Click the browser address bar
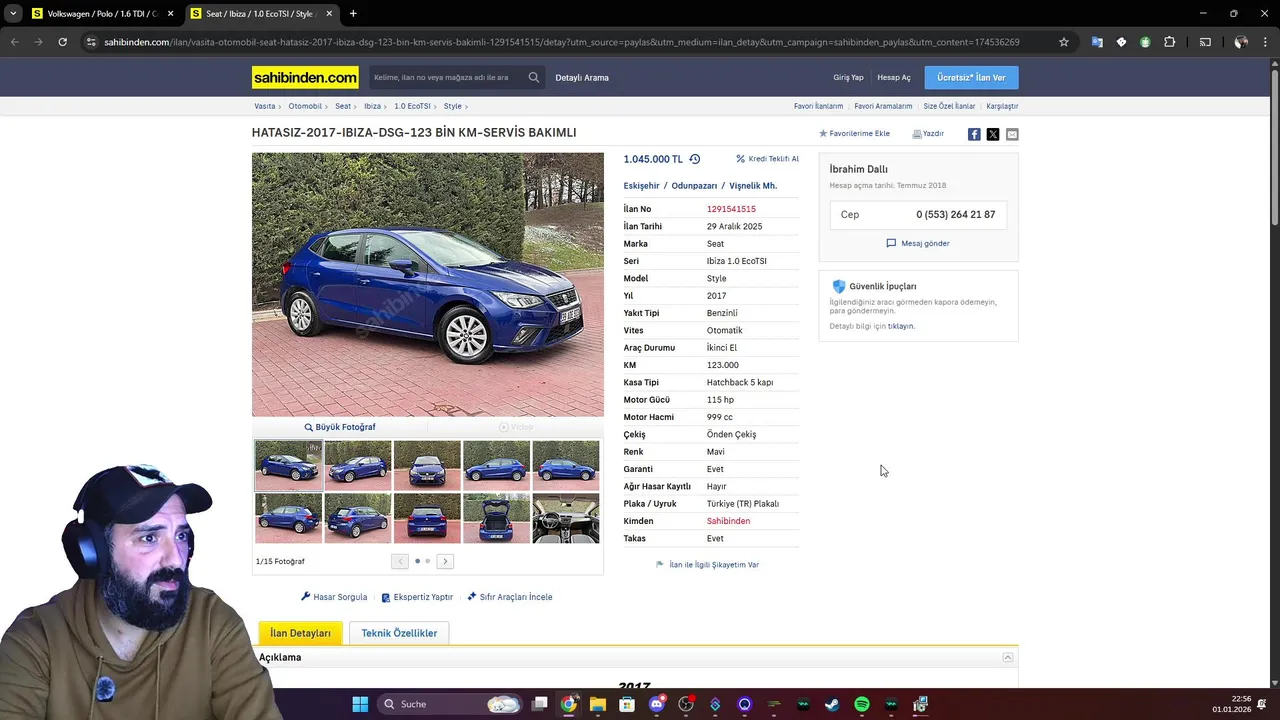 tap(560, 42)
